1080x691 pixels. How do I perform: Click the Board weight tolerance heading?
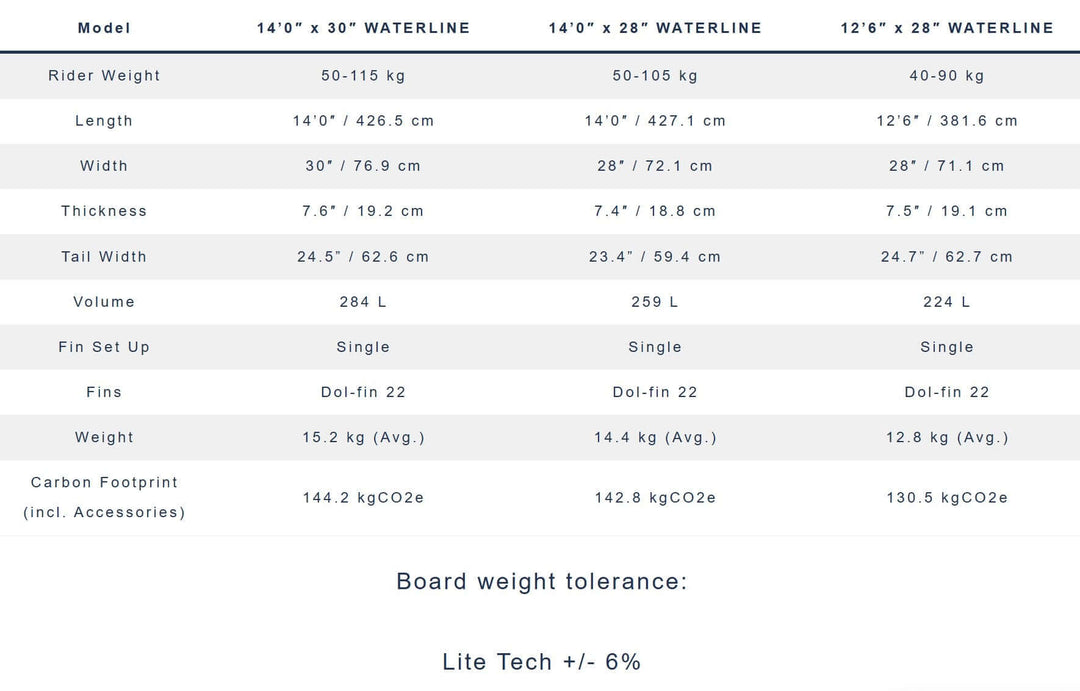tap(541, 582)
